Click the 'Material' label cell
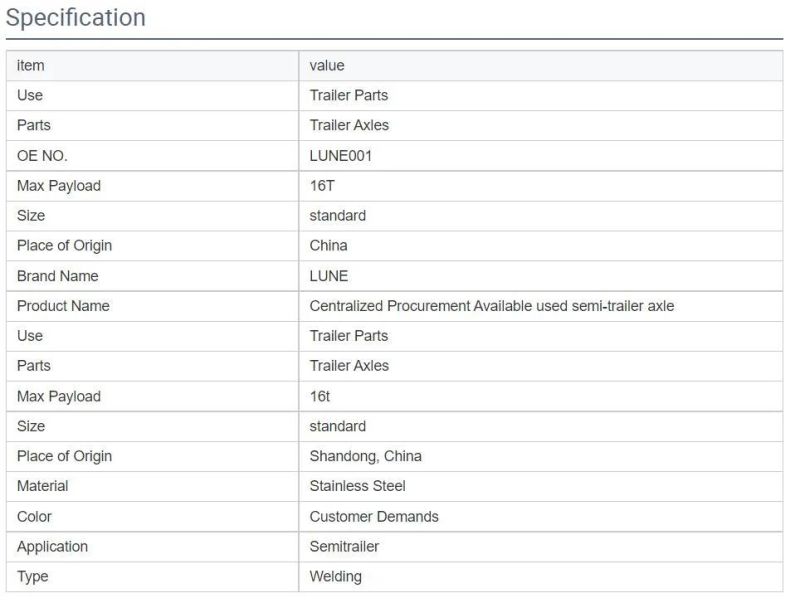 pyautogui.click(x=152, y=486)
